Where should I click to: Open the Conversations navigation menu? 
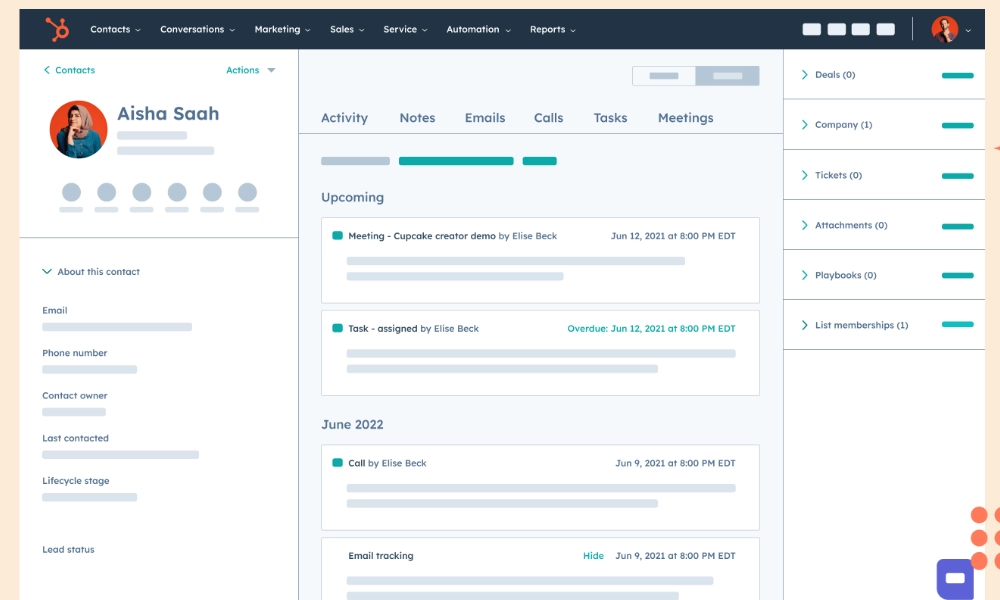point(198,29)
